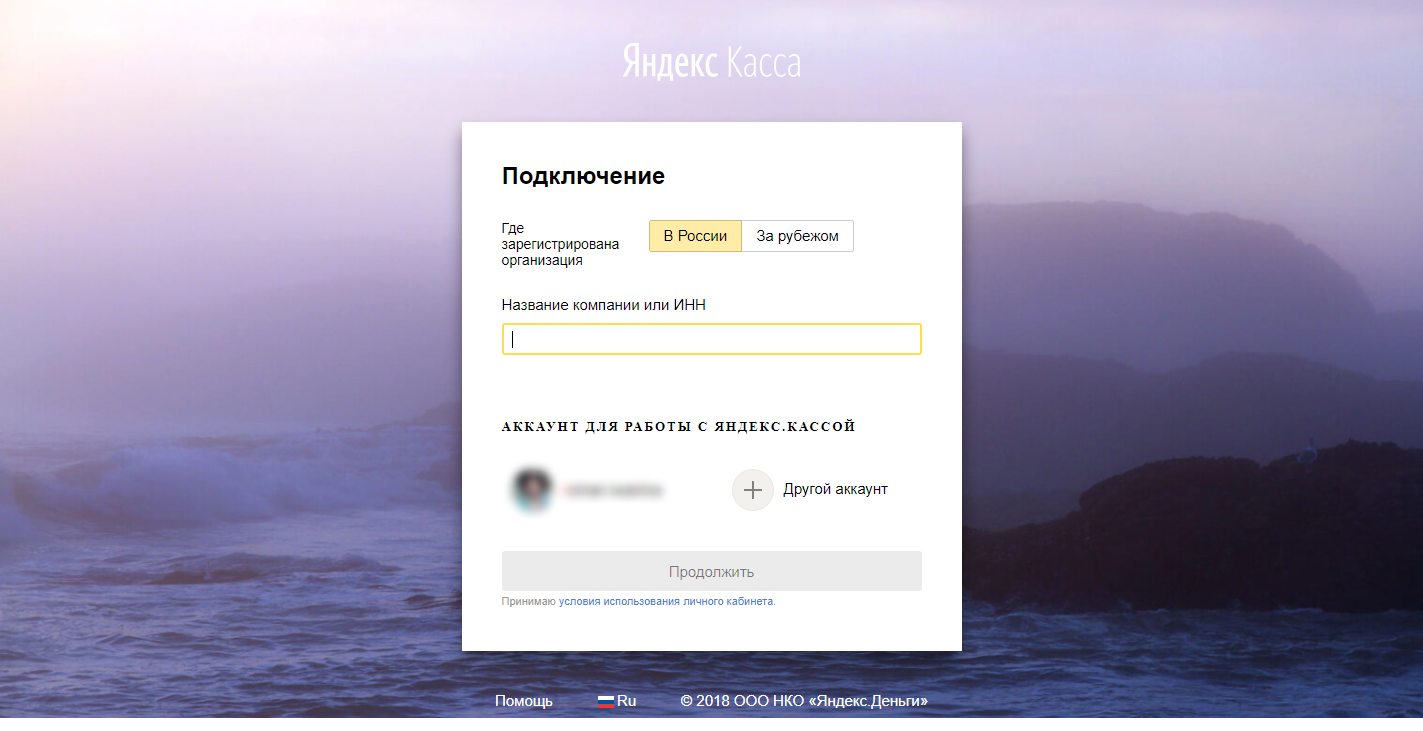Click the Яндекс Касса logo
1423x731 pixels.
[711, 62]
